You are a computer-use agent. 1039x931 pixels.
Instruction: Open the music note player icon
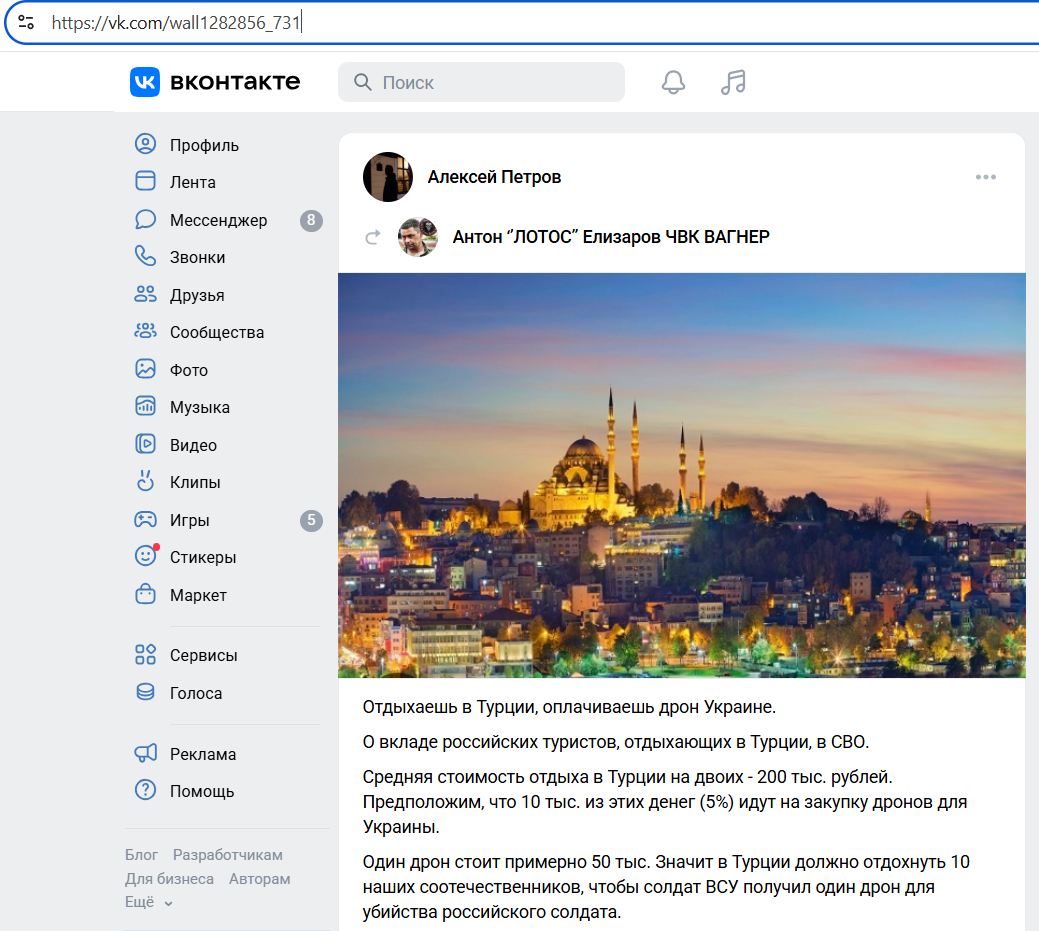(x=733, y=82)
